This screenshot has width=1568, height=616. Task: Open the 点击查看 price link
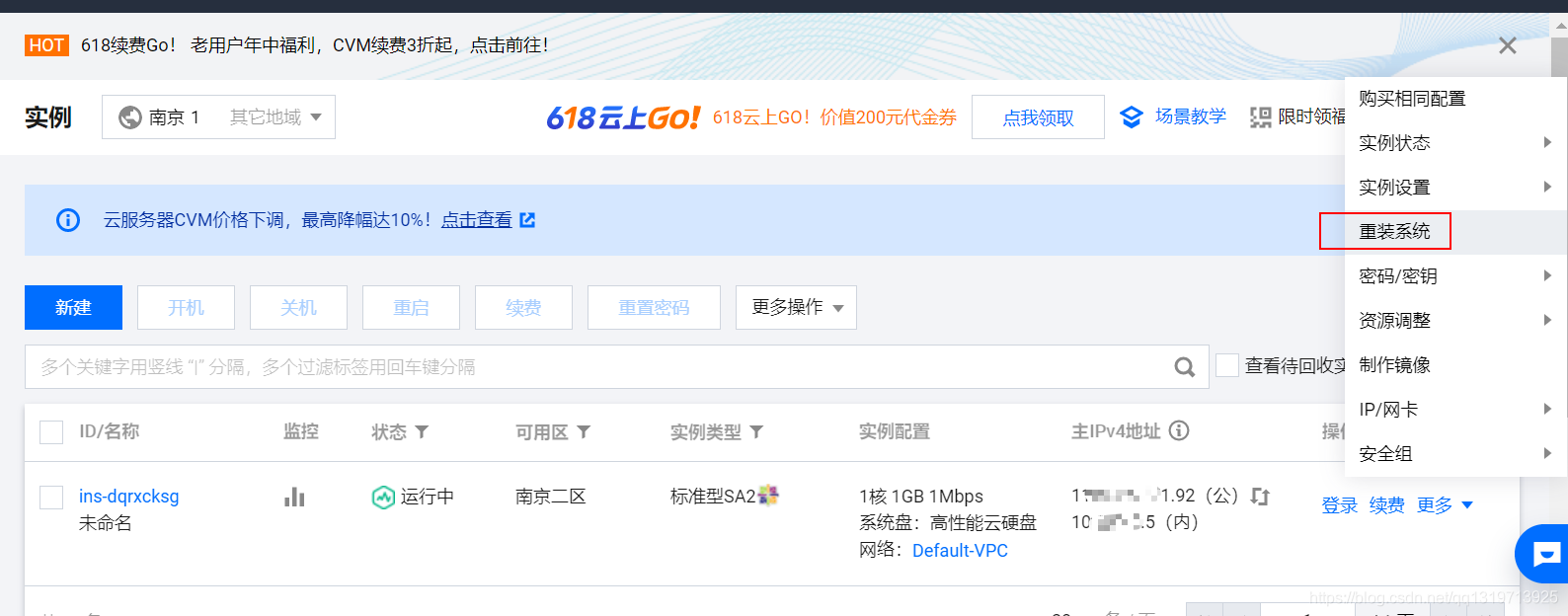[477, 220]
